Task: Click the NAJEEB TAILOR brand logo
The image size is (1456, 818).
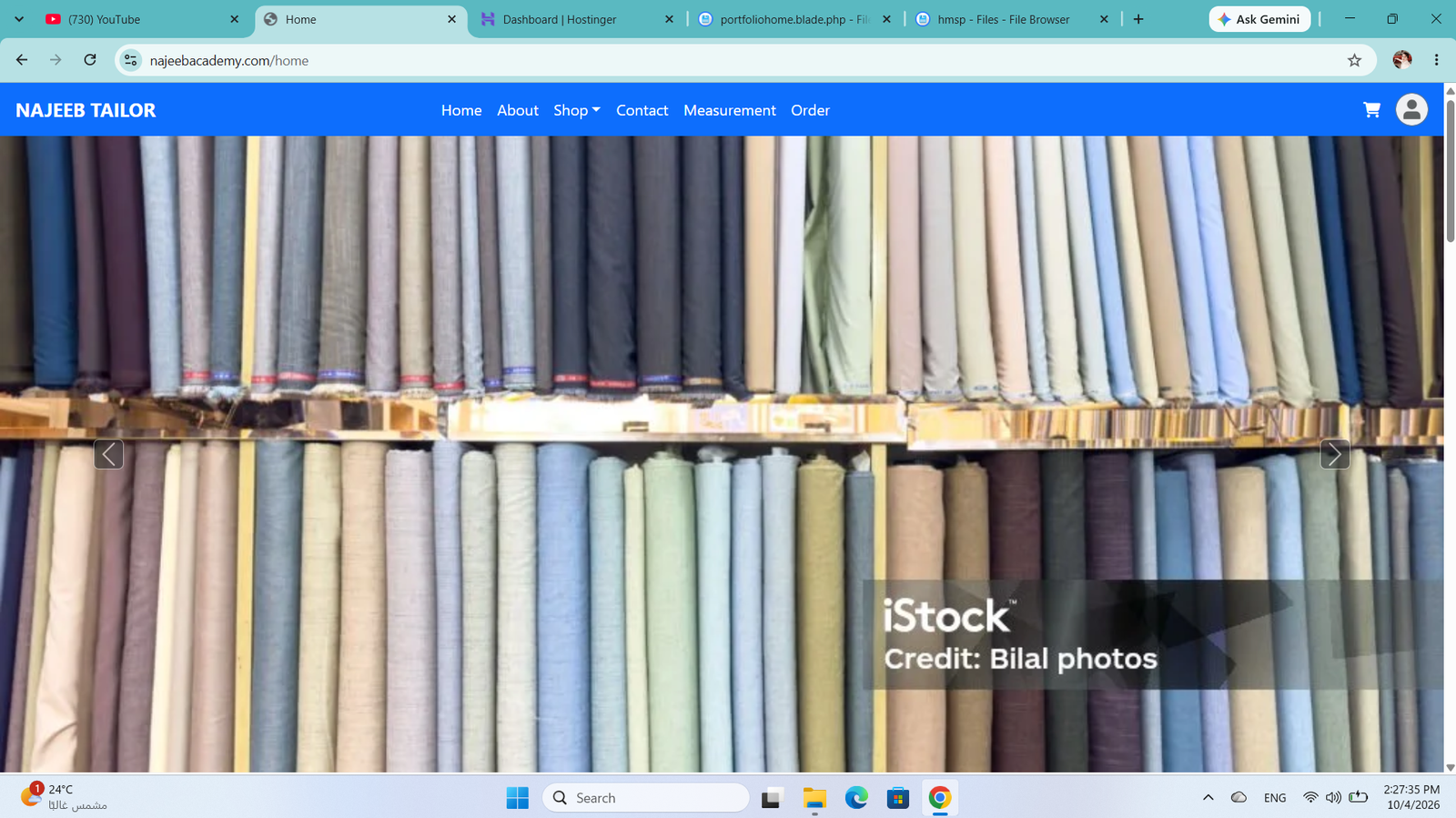Action: (86, 110)
